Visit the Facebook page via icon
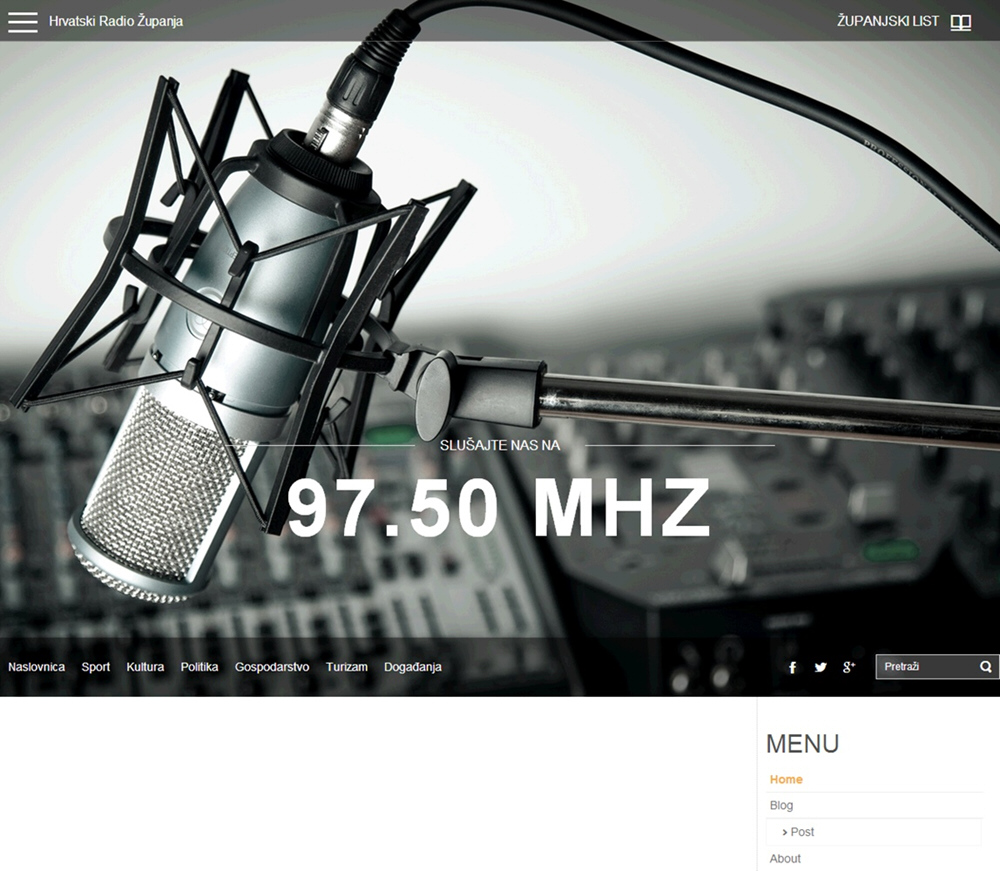The height and width of the screenshot is (871, 1000). point(792,667)
